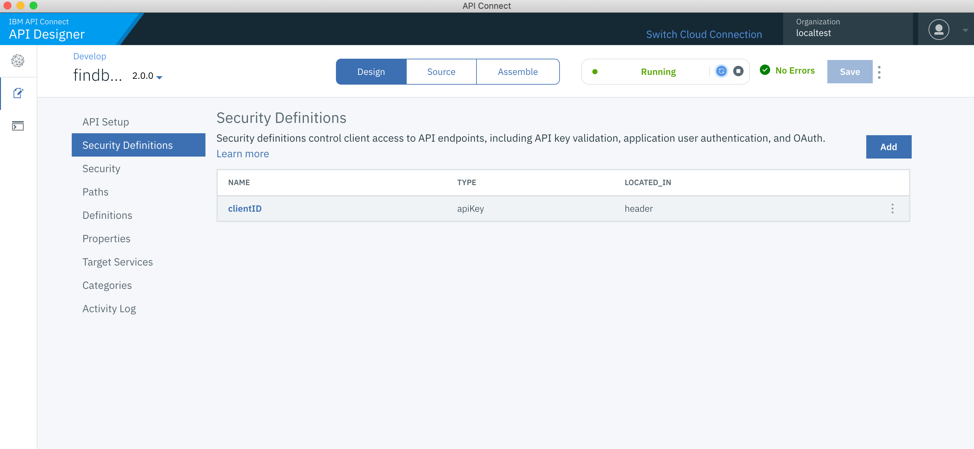Open the clientID security definition
The width and height of the screenshot is (974, 449).
[245, 209]
